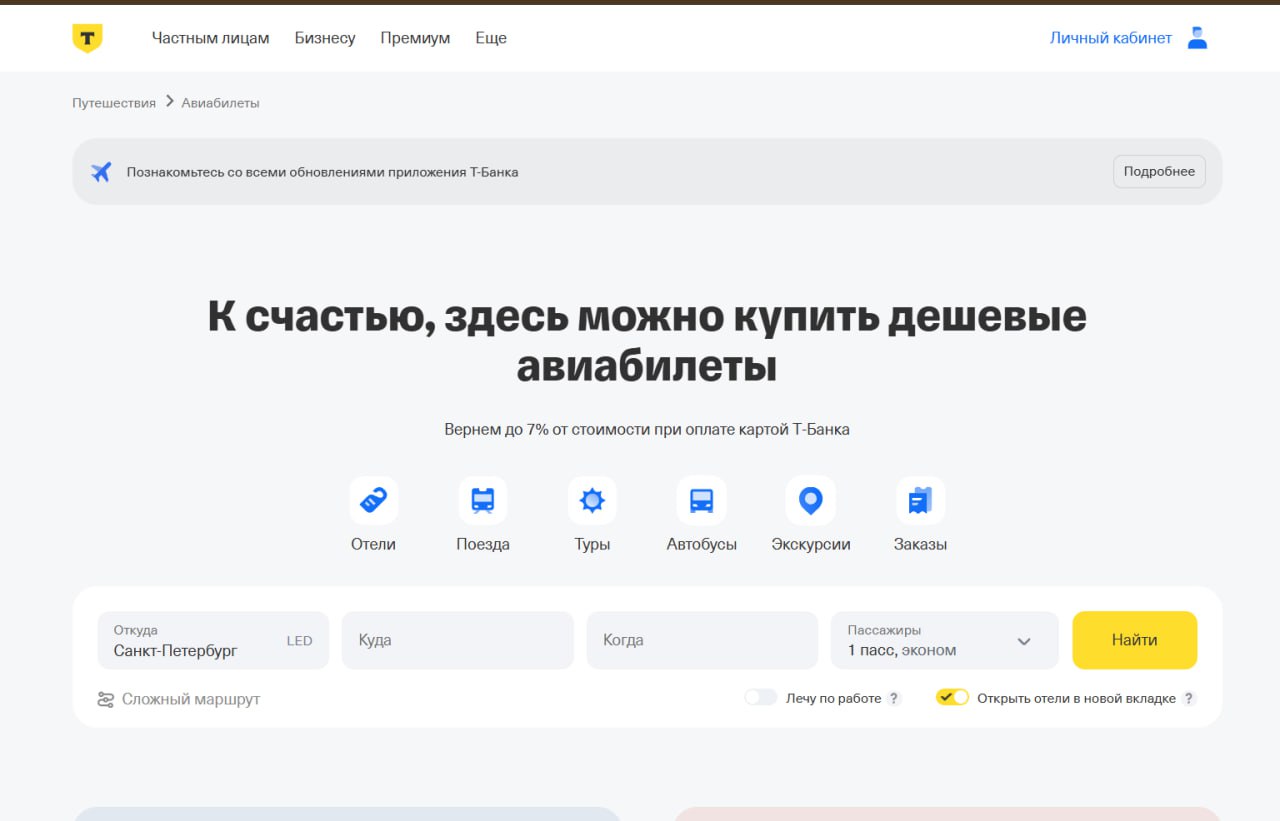Click the yellow Найти button
1280x821 pixels.
[x=1135, y=640]
